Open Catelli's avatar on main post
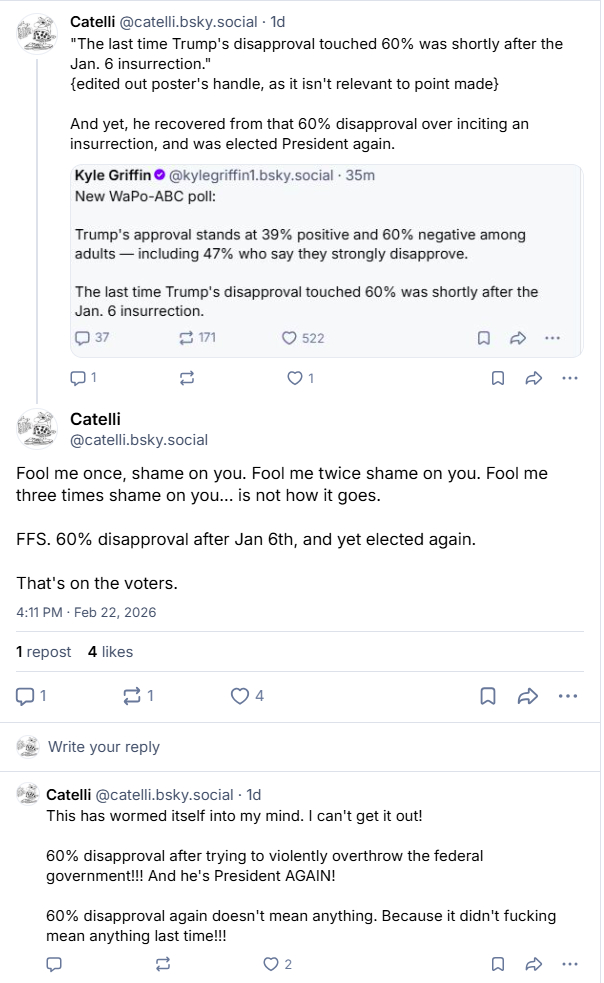Viewport: 604px width, 983px height. [x=38, y=428]
